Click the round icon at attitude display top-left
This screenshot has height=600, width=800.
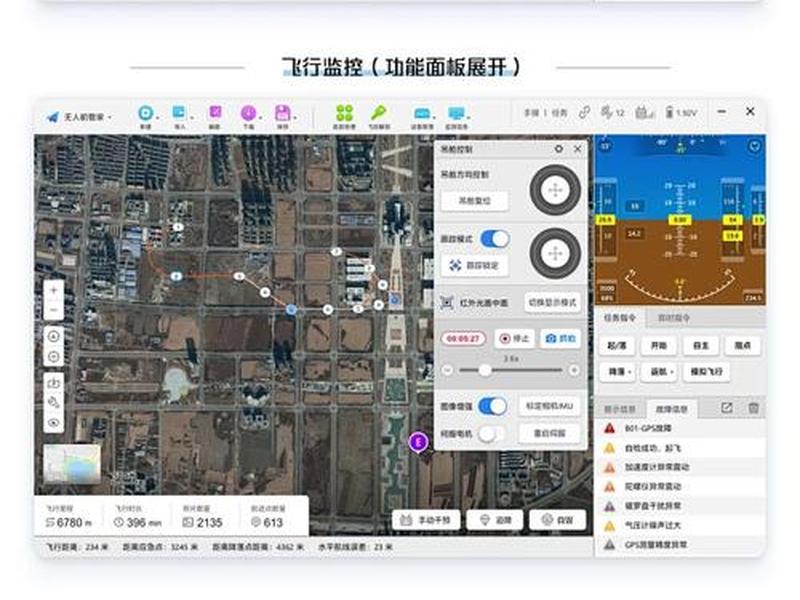pos(606,146)
